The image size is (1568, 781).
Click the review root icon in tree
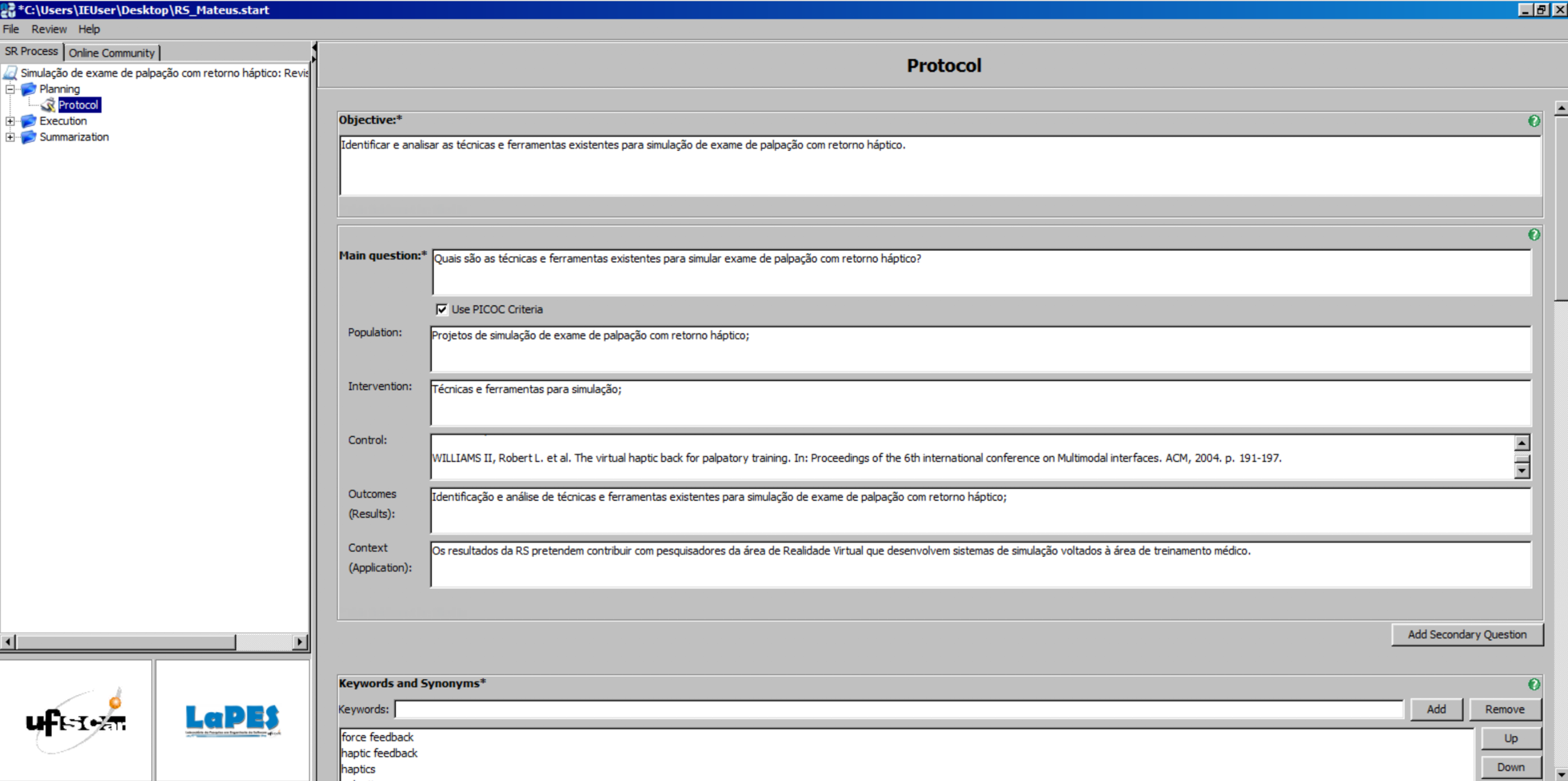(10, 73)
